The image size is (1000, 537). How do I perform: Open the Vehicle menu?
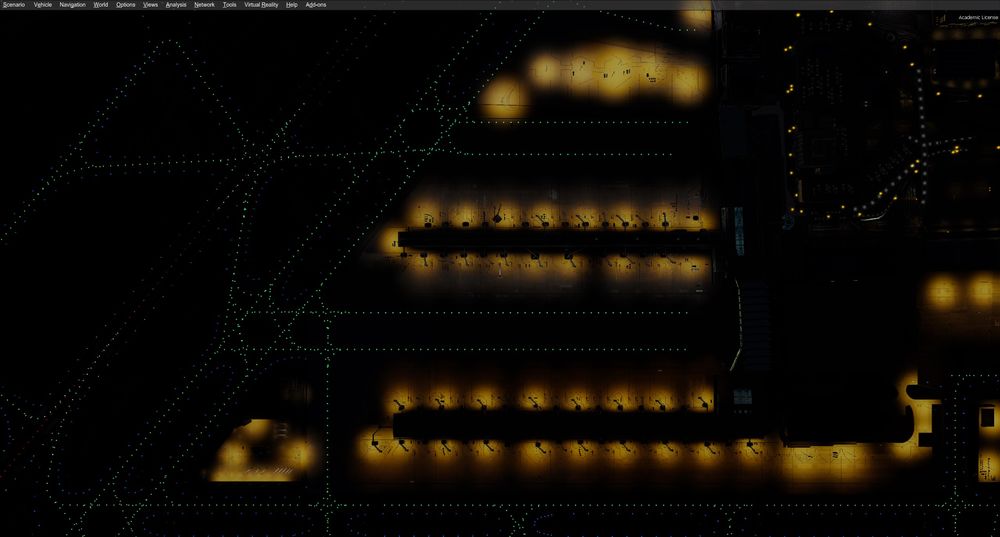42,5
